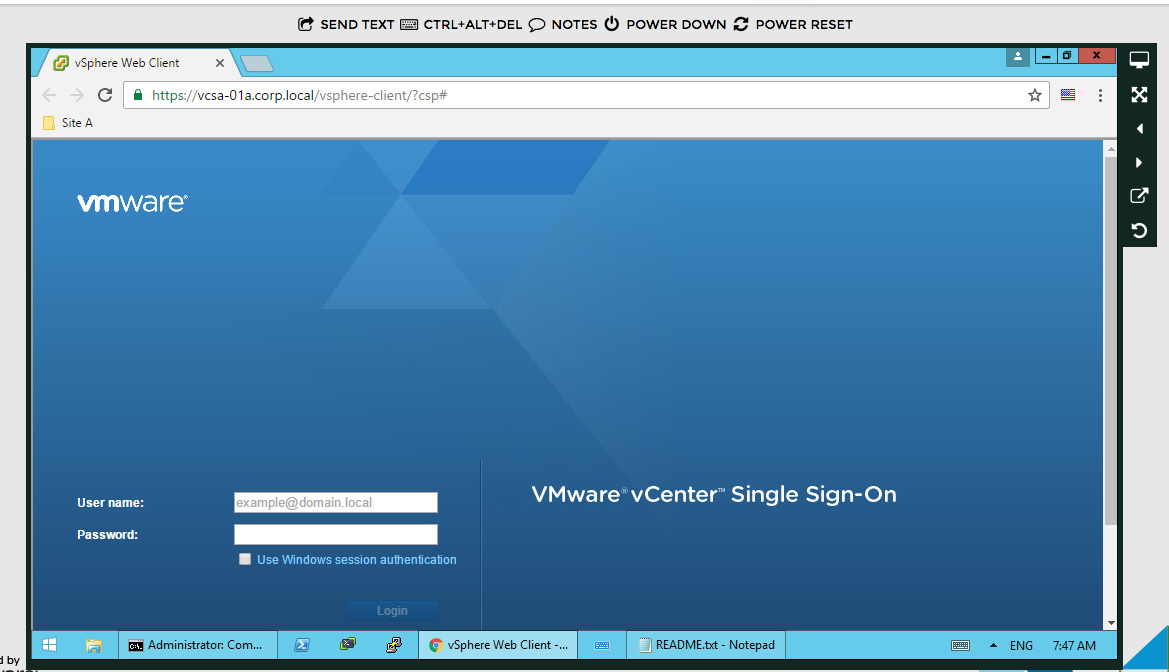Click the fullscreen expand arrows icon
Screen dimensions: 1169x672
(1138, 95)
